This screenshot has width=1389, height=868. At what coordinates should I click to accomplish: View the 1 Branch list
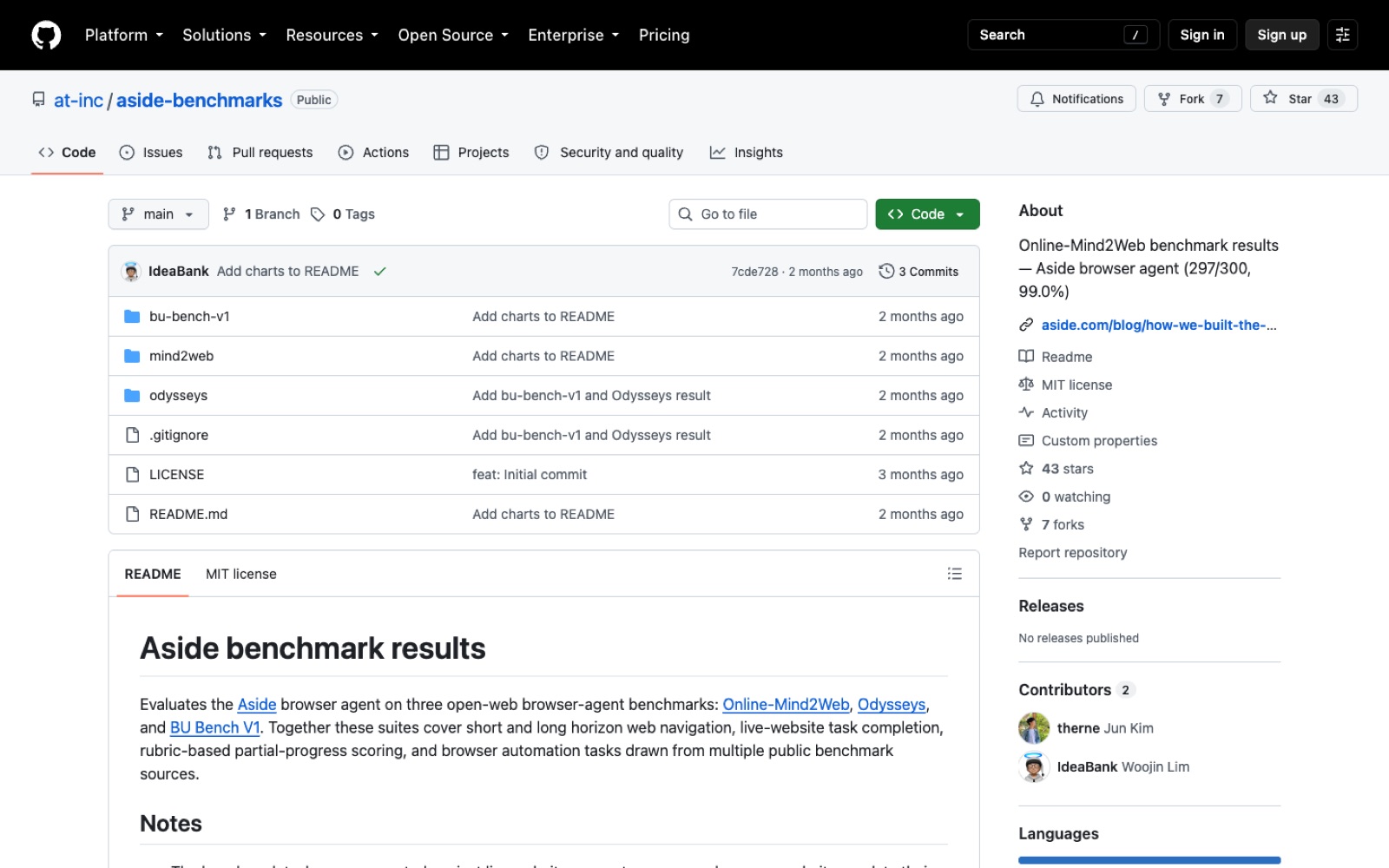261,214
